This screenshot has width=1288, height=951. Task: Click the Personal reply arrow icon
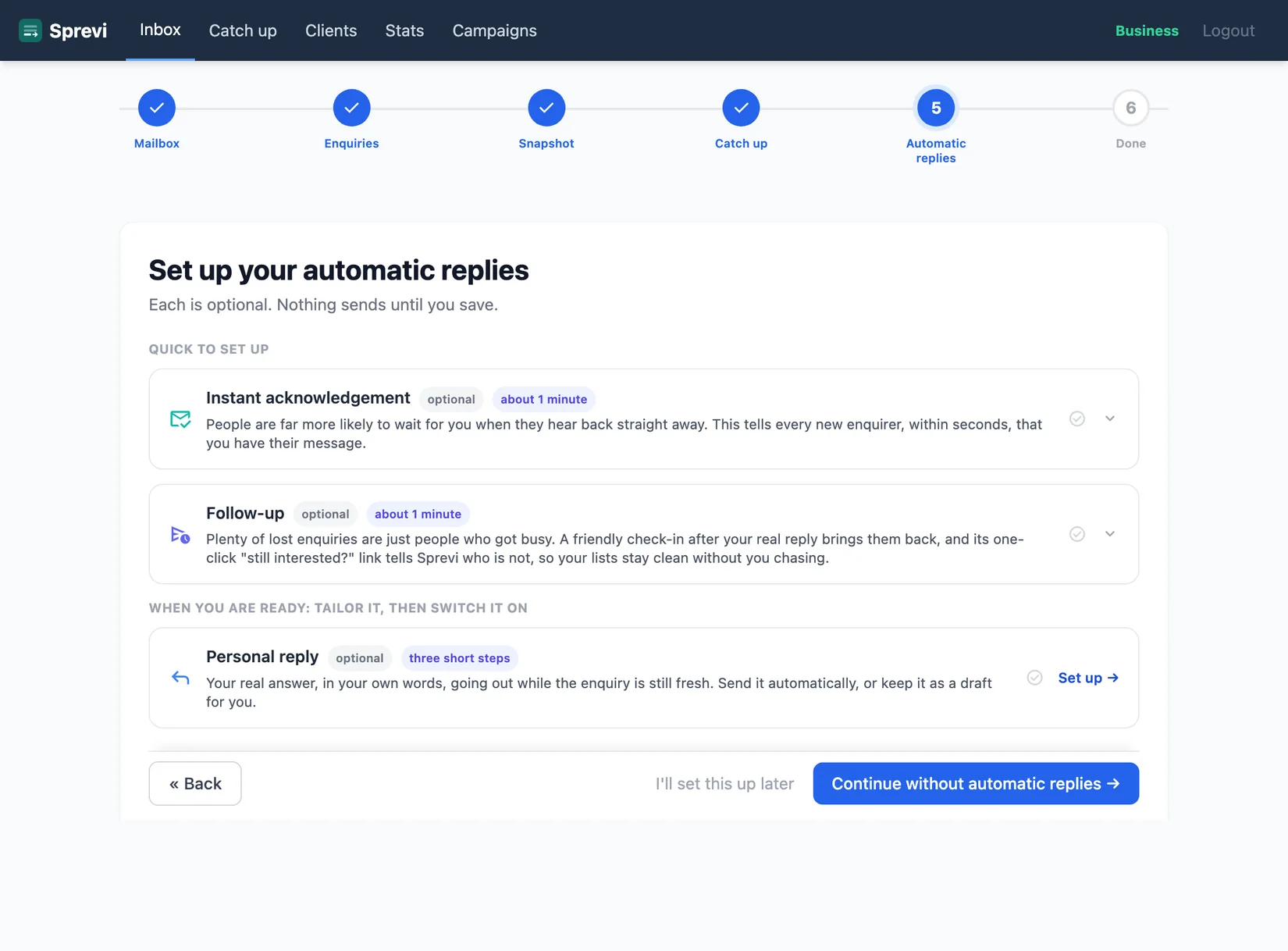(180, 678)
